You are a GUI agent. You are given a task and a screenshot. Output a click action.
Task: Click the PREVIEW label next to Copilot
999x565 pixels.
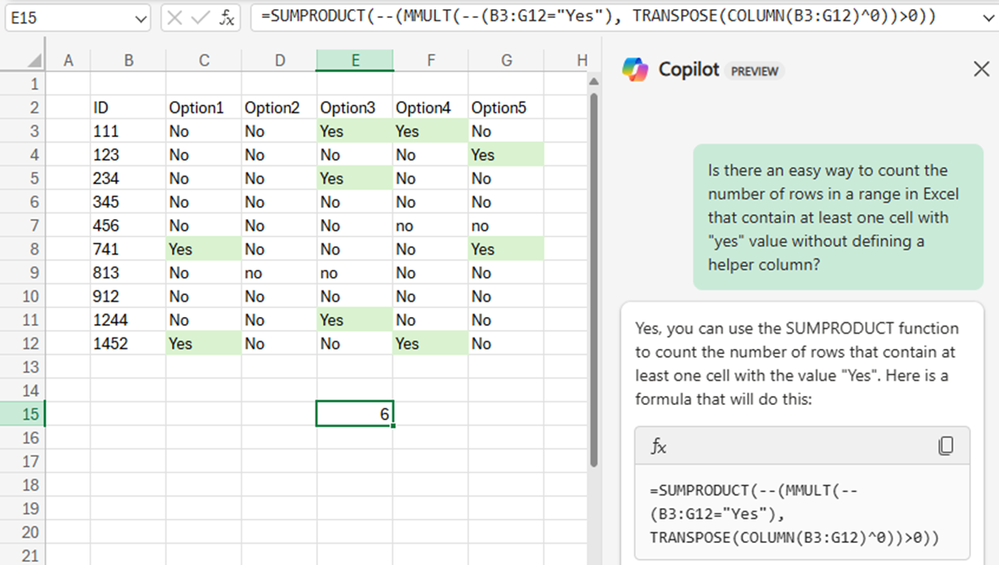pos(754,71)
